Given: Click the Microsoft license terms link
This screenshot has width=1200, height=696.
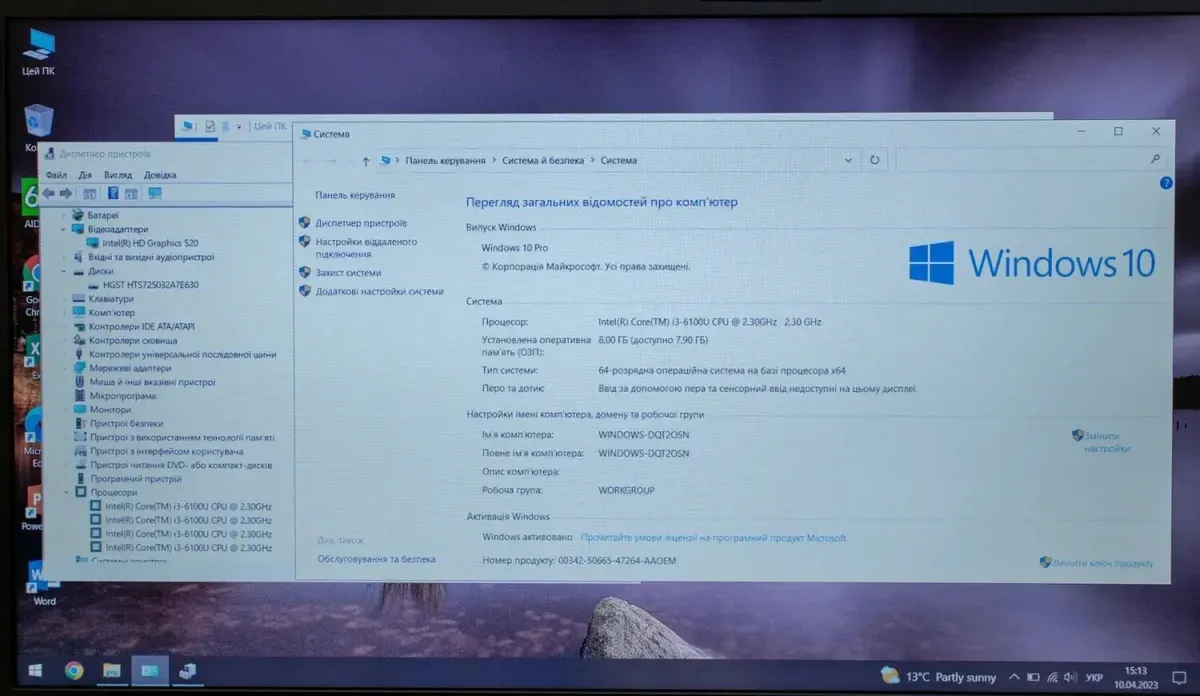Looking at the screenshot, I should coord(713,538).
